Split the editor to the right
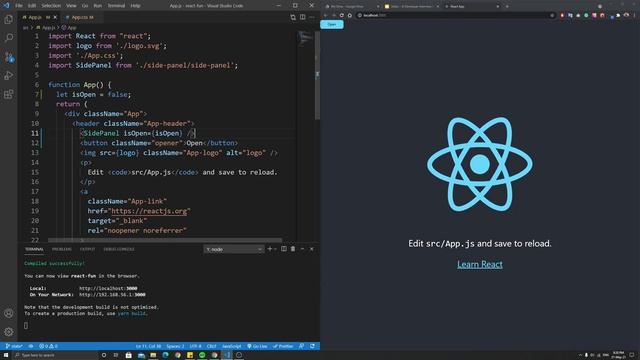640x360 pixels. [302, 17]
